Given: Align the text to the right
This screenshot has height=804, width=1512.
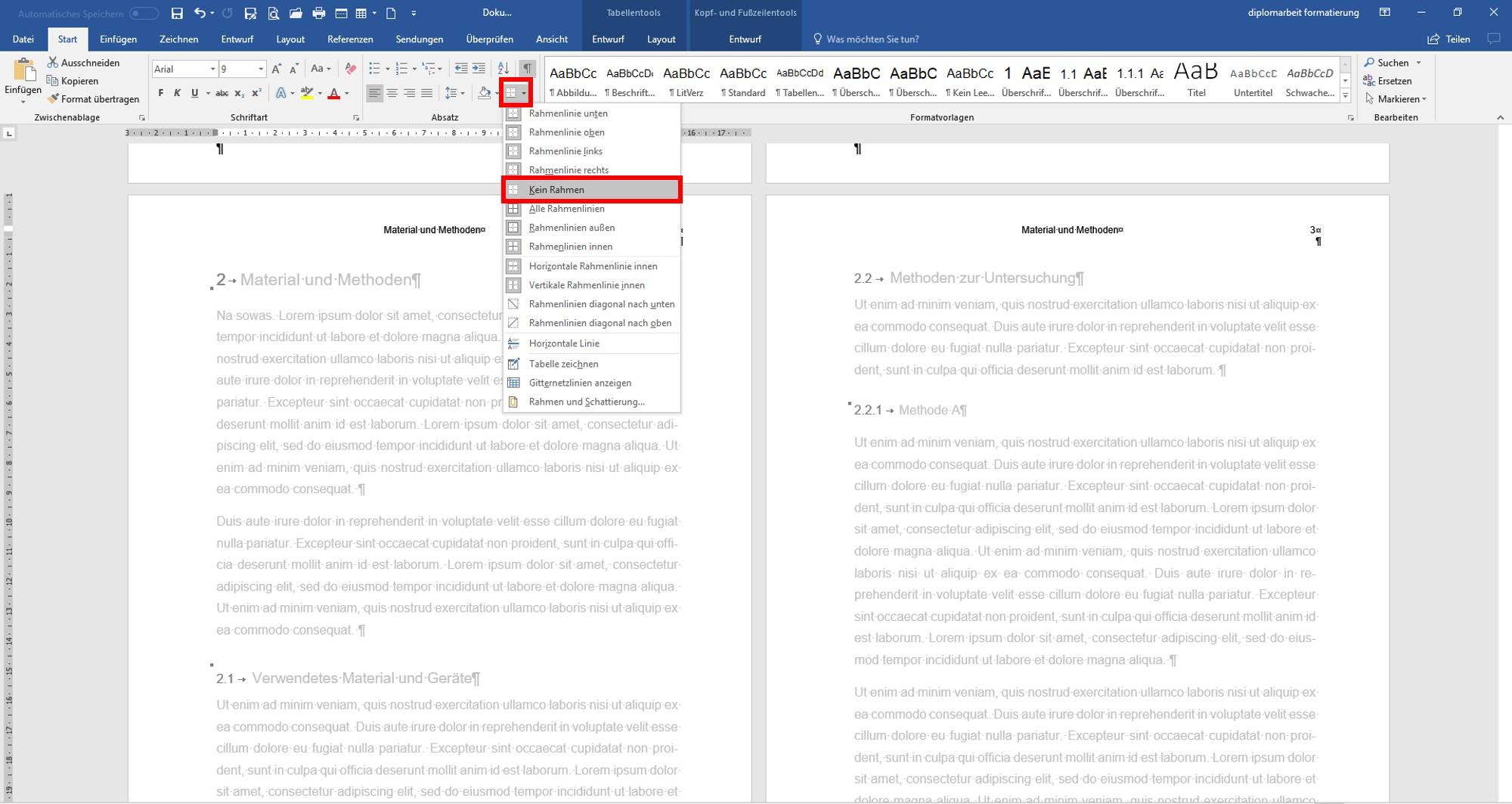Looking at the screenshot, I should (409, 93).
